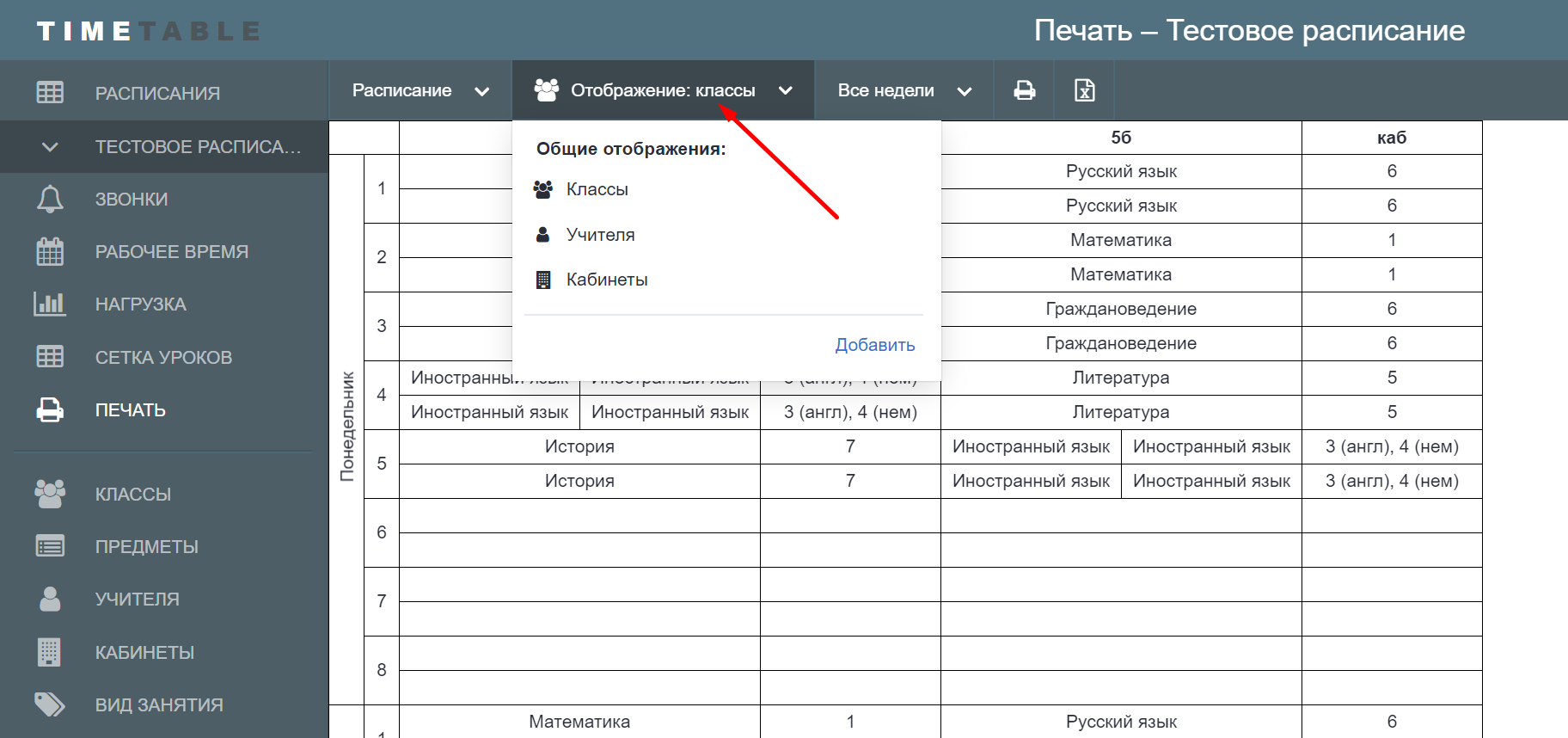The image size is (1568, 738).
Task: Click the person icon beside УЧИТЕЛЯ in sidebar
Action: coord(50,599)
